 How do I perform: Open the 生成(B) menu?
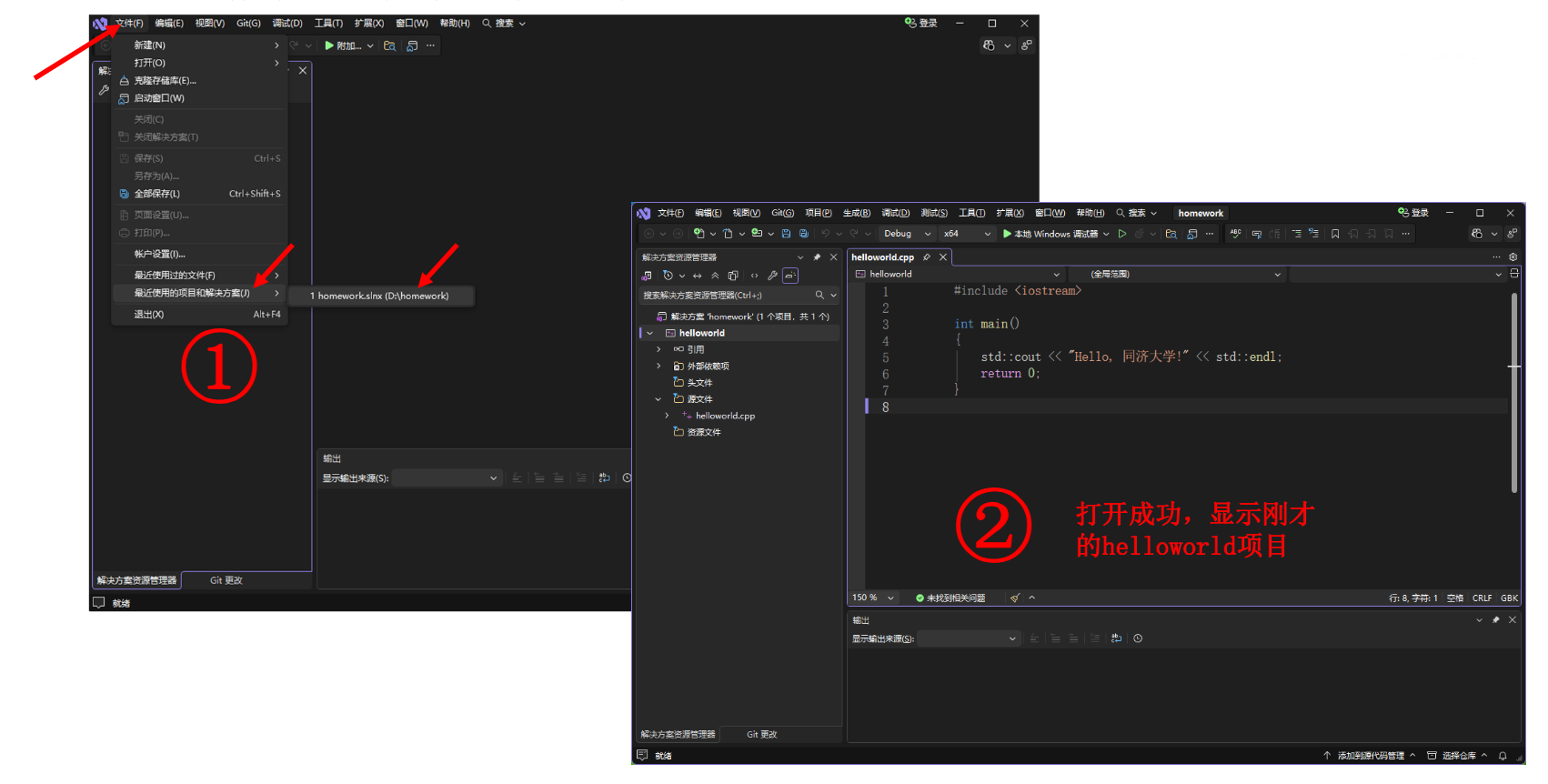point(856,213)
